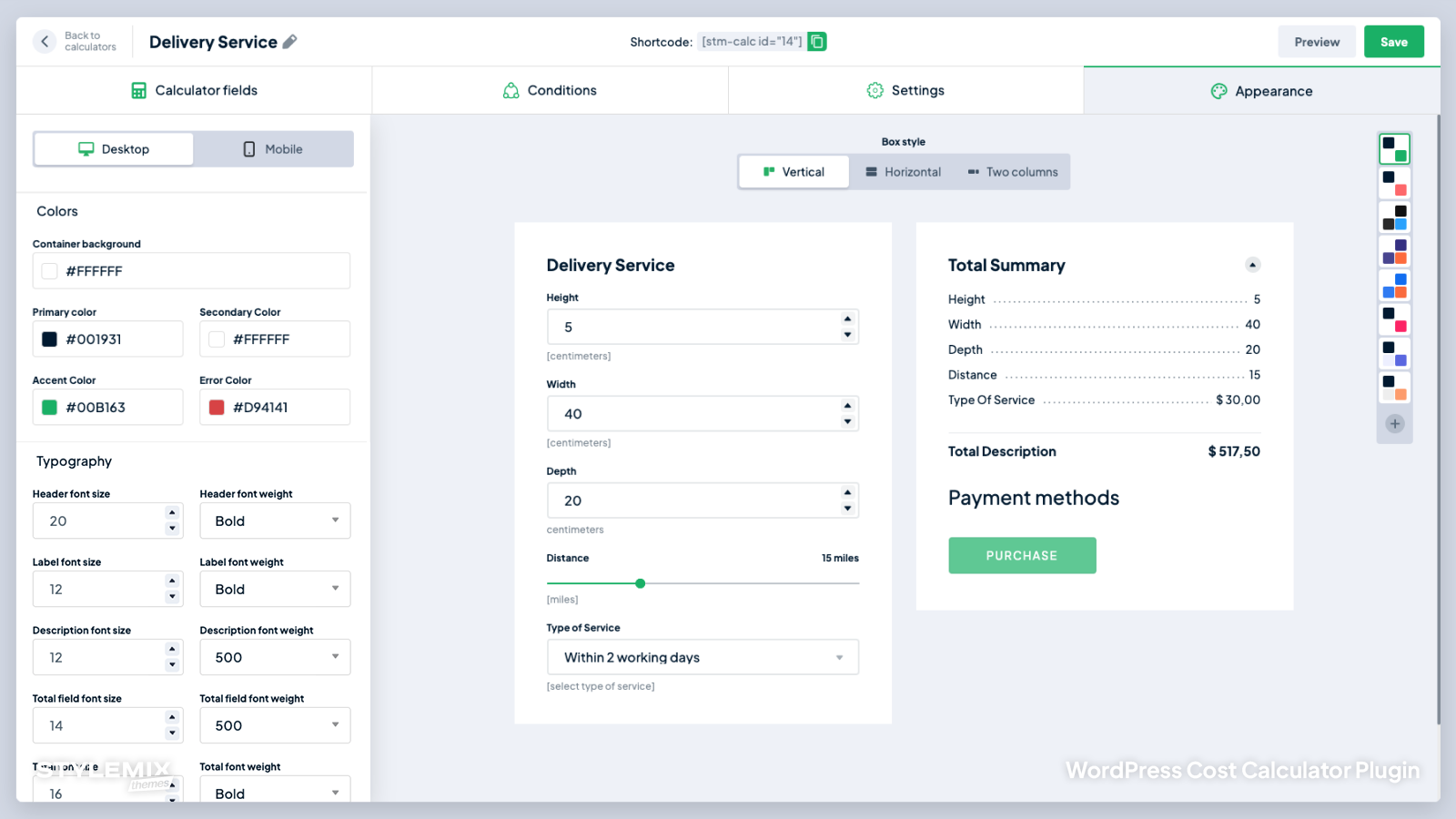1456x819 pixels.
Task: Select black and blue color preset
Action: [1394, 217]
